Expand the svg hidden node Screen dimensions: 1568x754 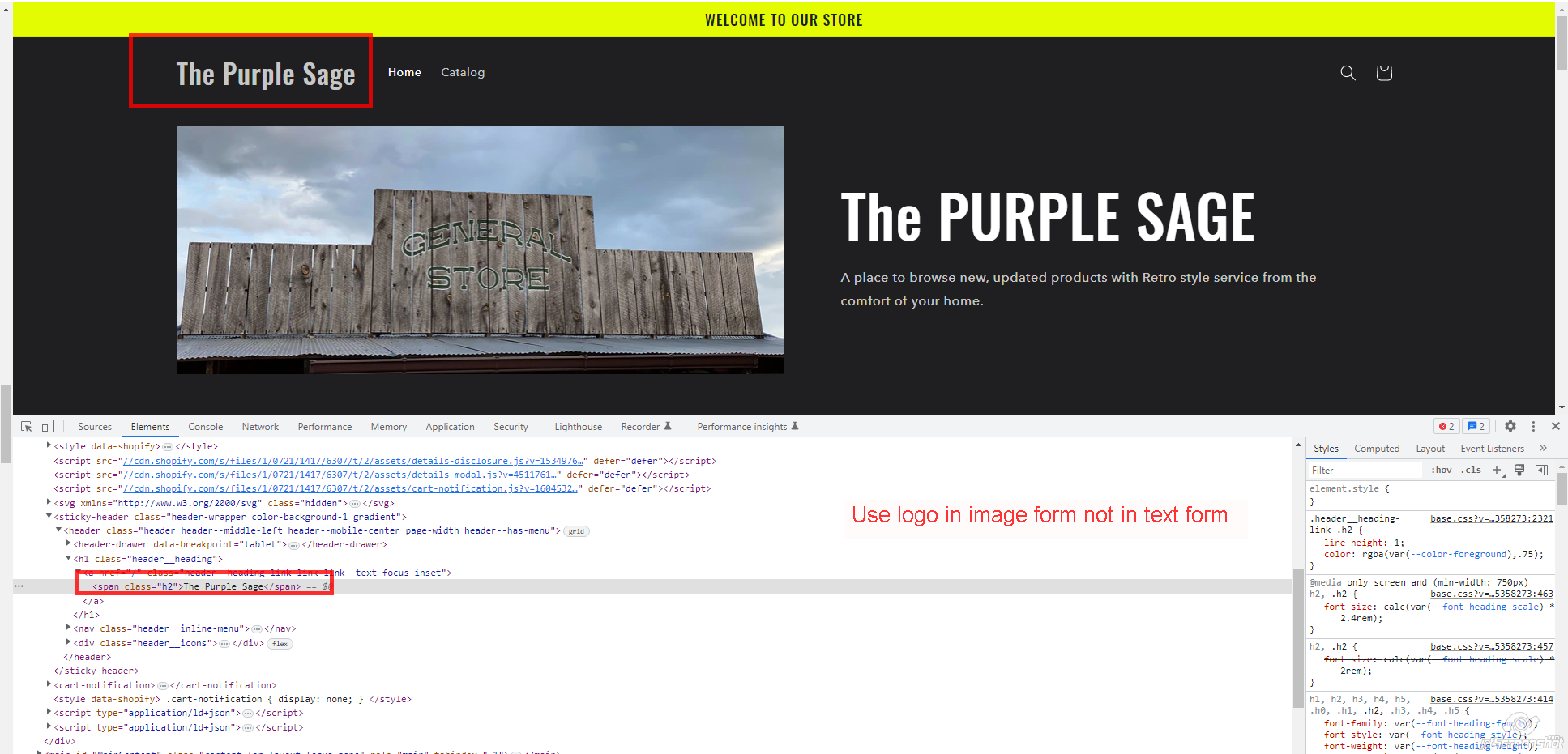[49, 502]
